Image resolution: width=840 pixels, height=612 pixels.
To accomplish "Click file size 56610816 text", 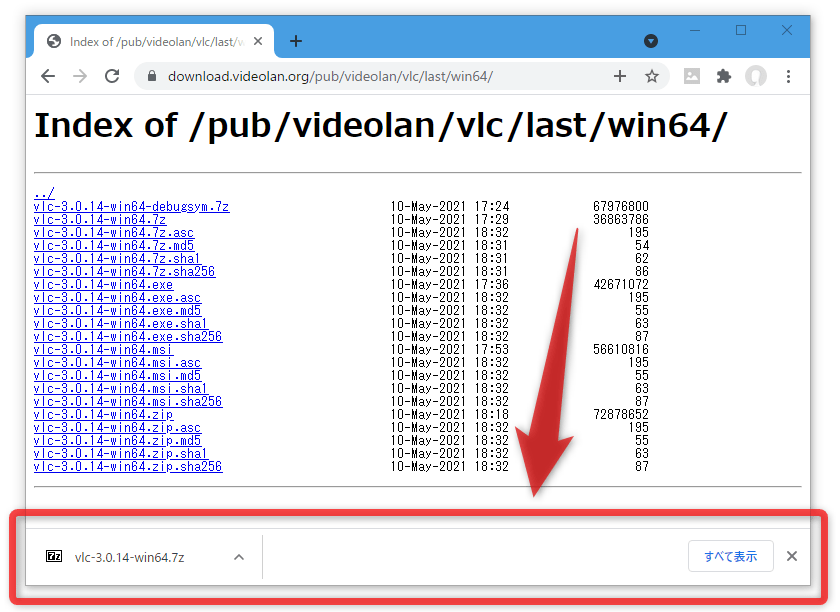I will 621,349.
